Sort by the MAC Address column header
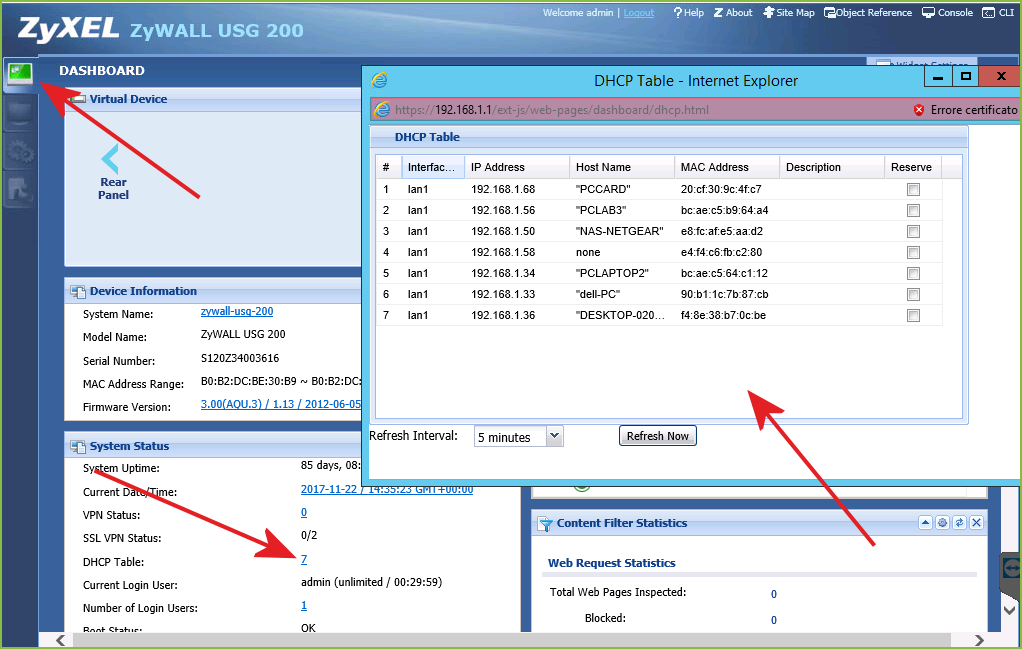Screen dimensions: 1022x649 (727, 167)
